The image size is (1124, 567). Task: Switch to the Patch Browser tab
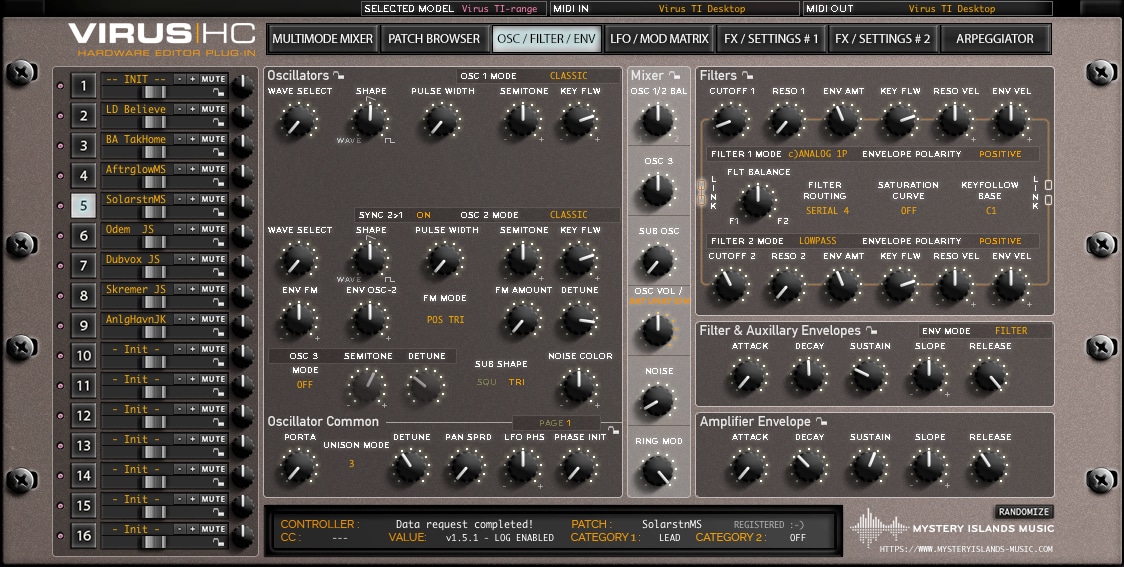pyautogui.click(x=434, y=39)
